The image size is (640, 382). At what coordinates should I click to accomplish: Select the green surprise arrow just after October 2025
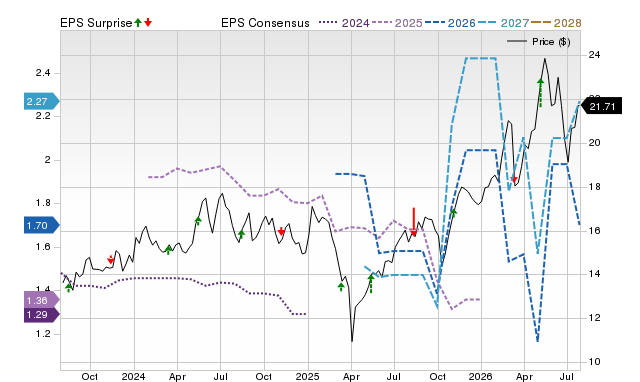453,212
